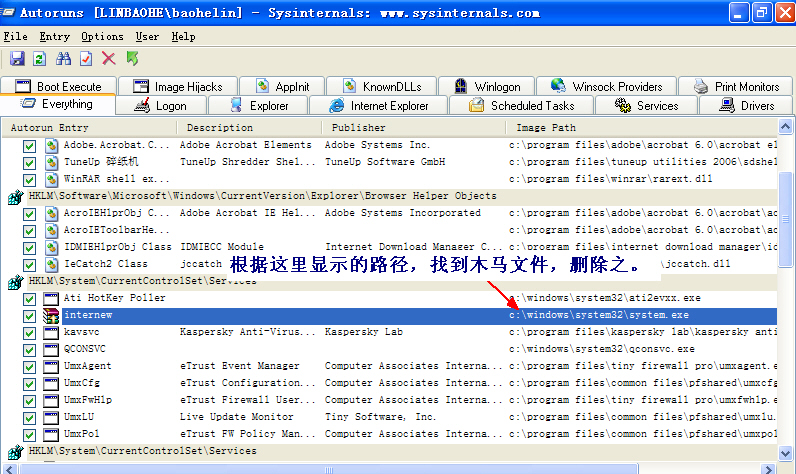Viewport: 796px width, 474px height.
Task: Click the green Jump to icon
Action: coord(132,58)
